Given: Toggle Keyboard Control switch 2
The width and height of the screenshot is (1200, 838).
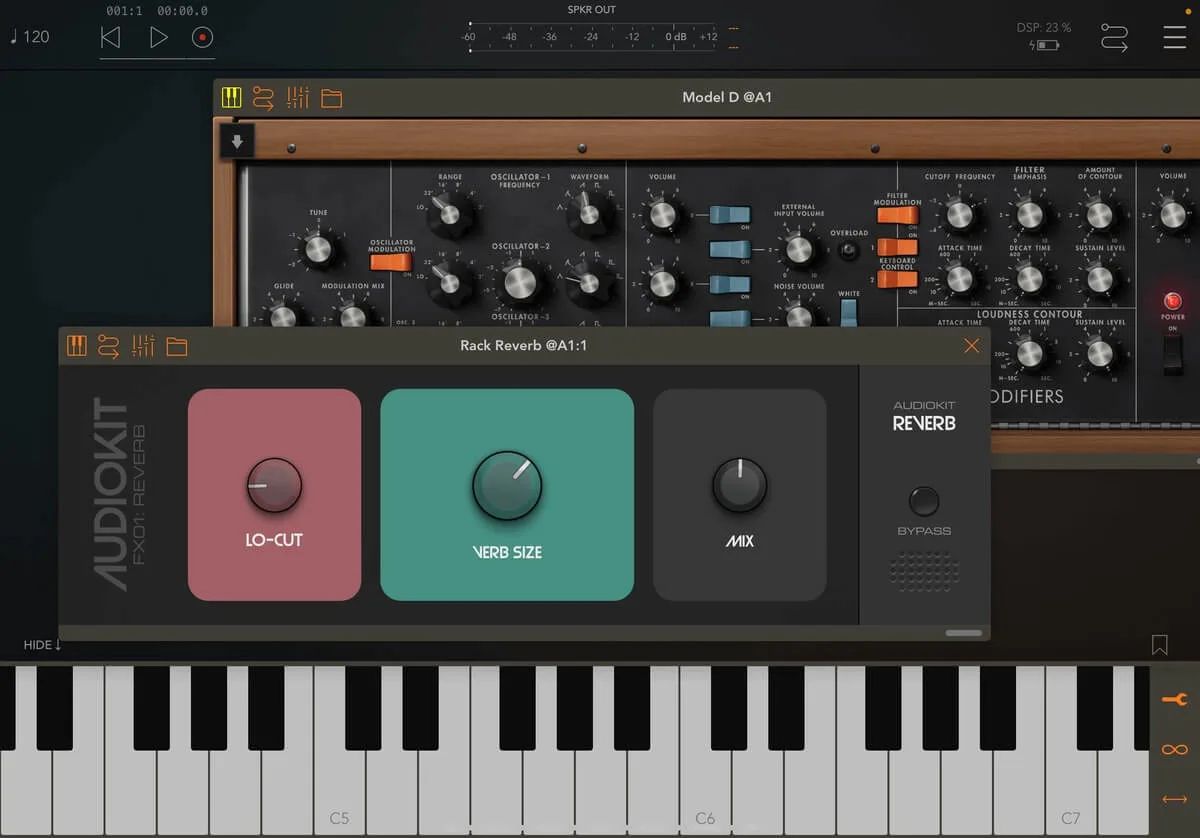Looking at the screenshot, I should (x=897, y=279).
